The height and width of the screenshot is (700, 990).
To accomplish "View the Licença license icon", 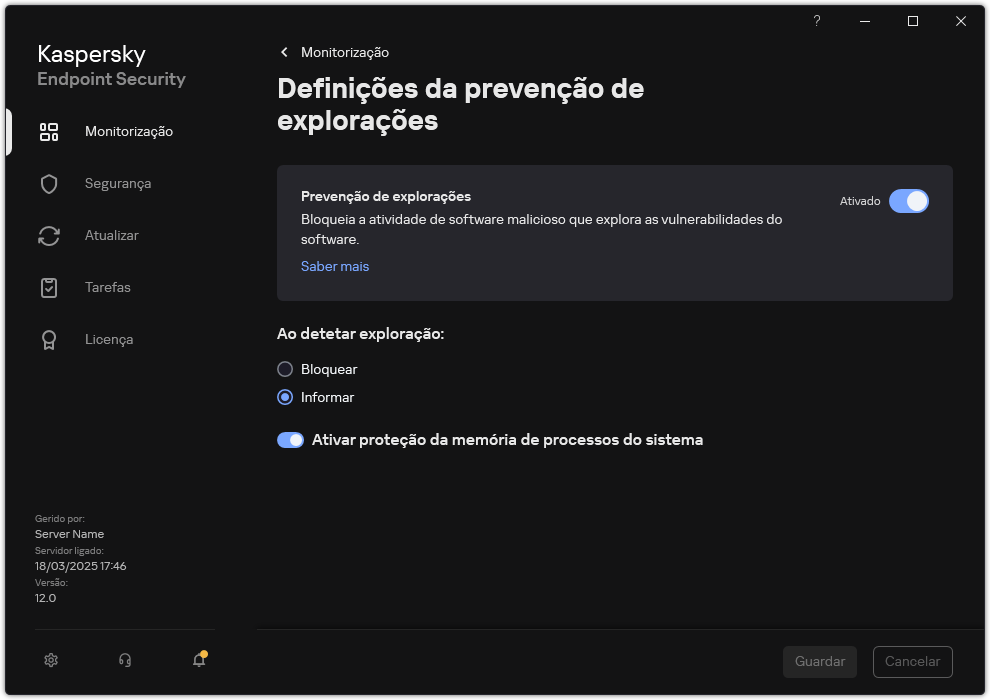I will pyautogui.click(x=49, y=339).
